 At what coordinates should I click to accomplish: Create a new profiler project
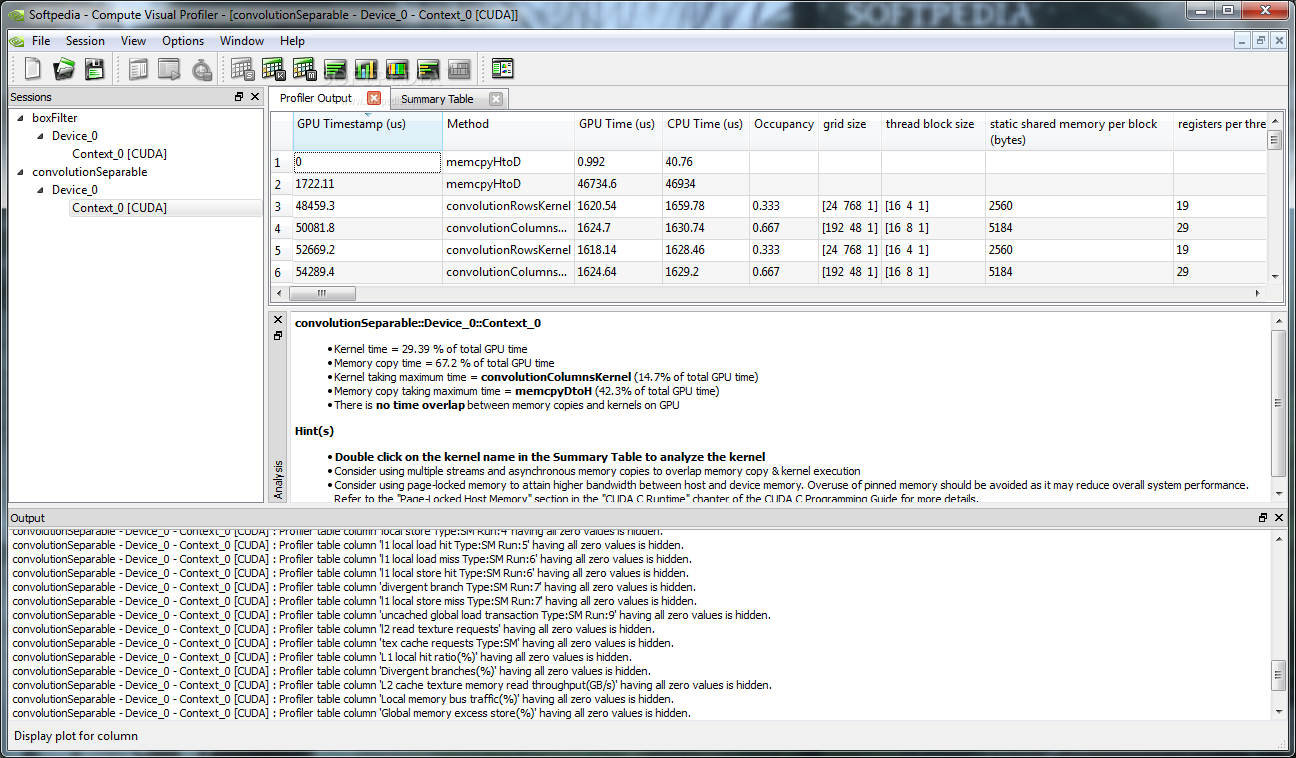(x=33, y=69)
